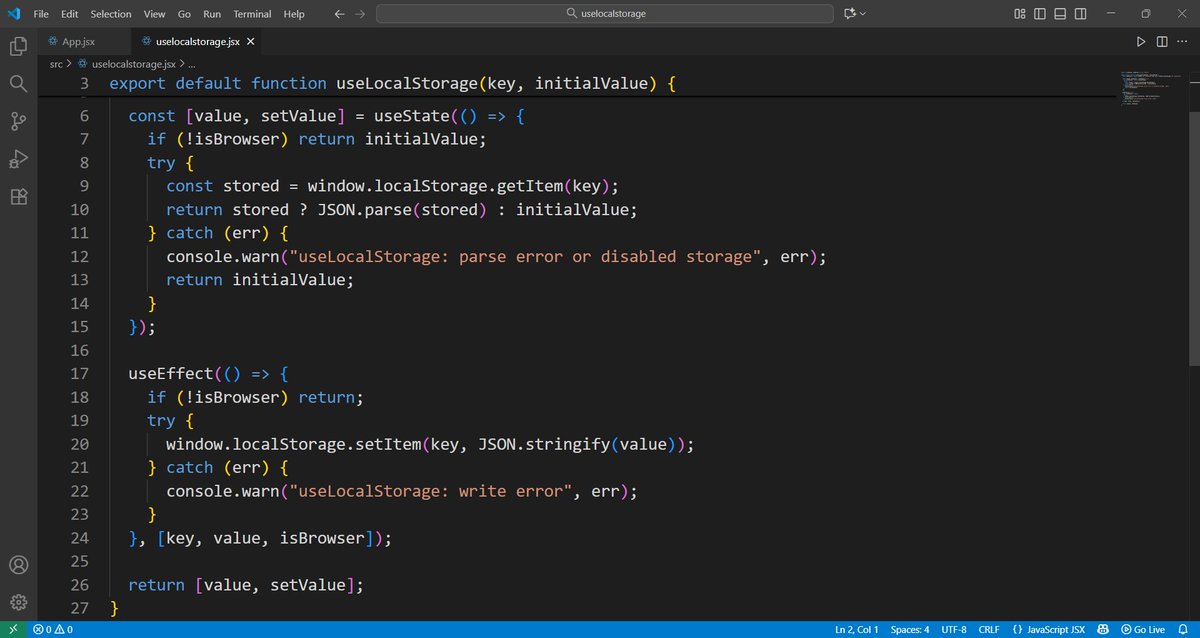The image size is (1200, 638).
Task: Open the Go menu
Action: (x=184, y=14)
